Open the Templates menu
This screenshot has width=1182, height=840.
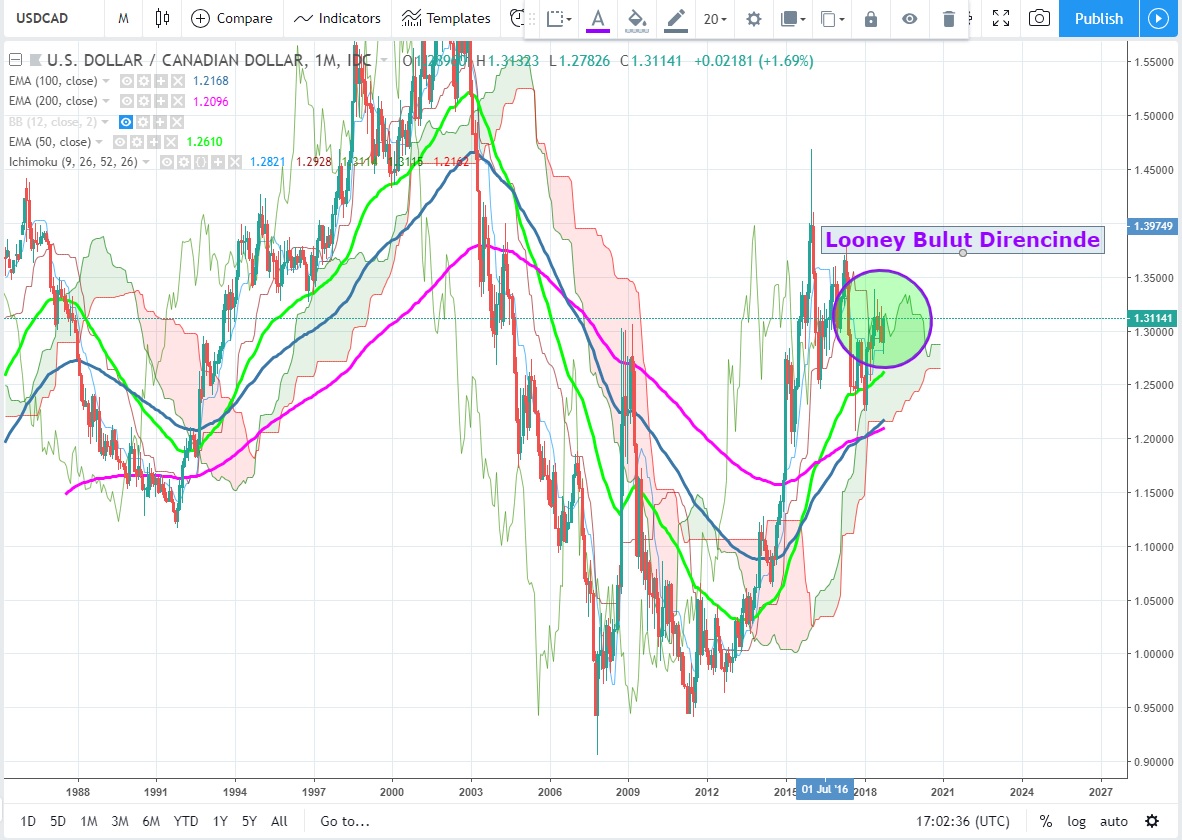(x=446, y=18)
